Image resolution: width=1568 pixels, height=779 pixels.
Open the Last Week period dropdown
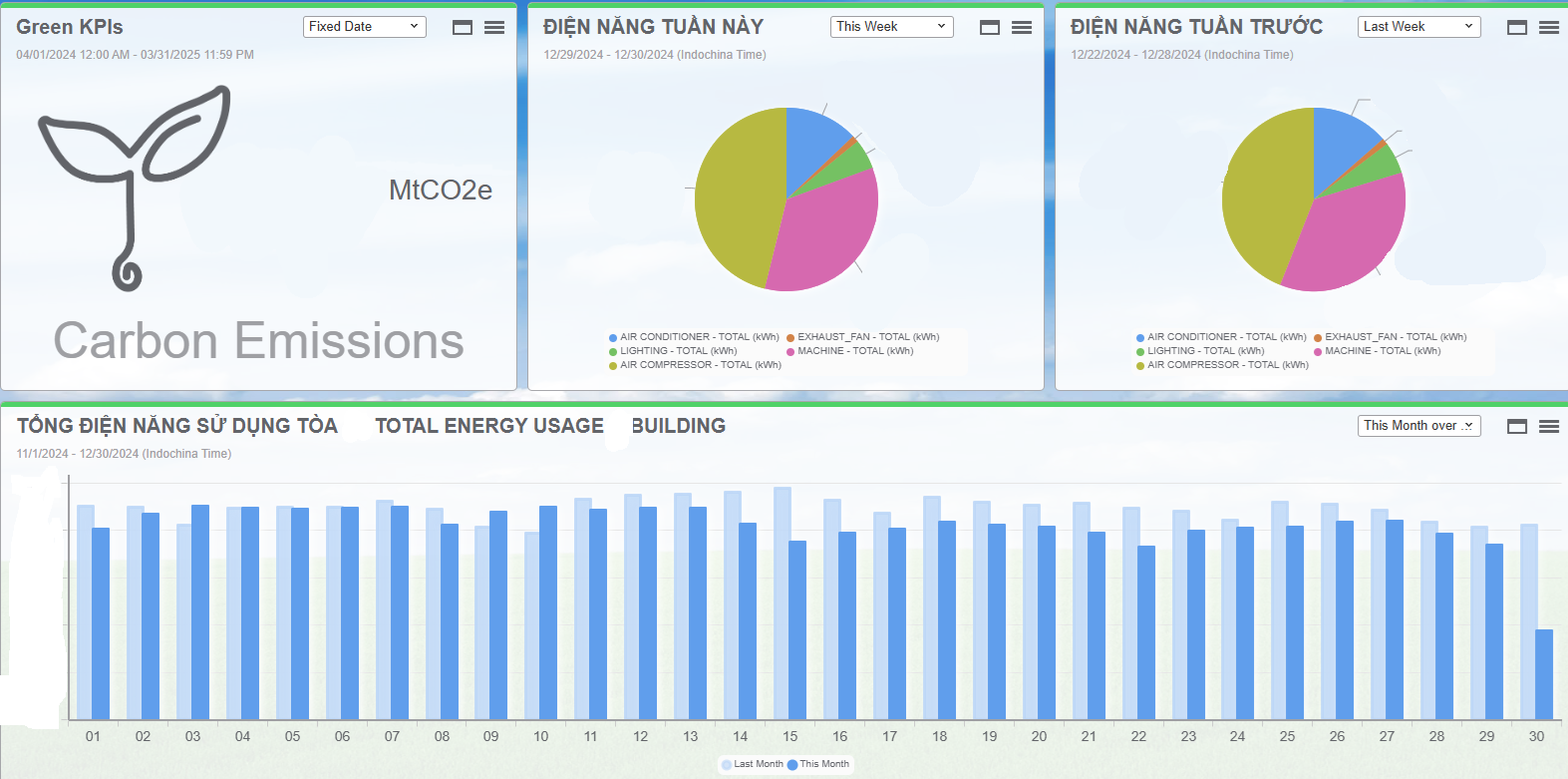(x=1418, y=27)
